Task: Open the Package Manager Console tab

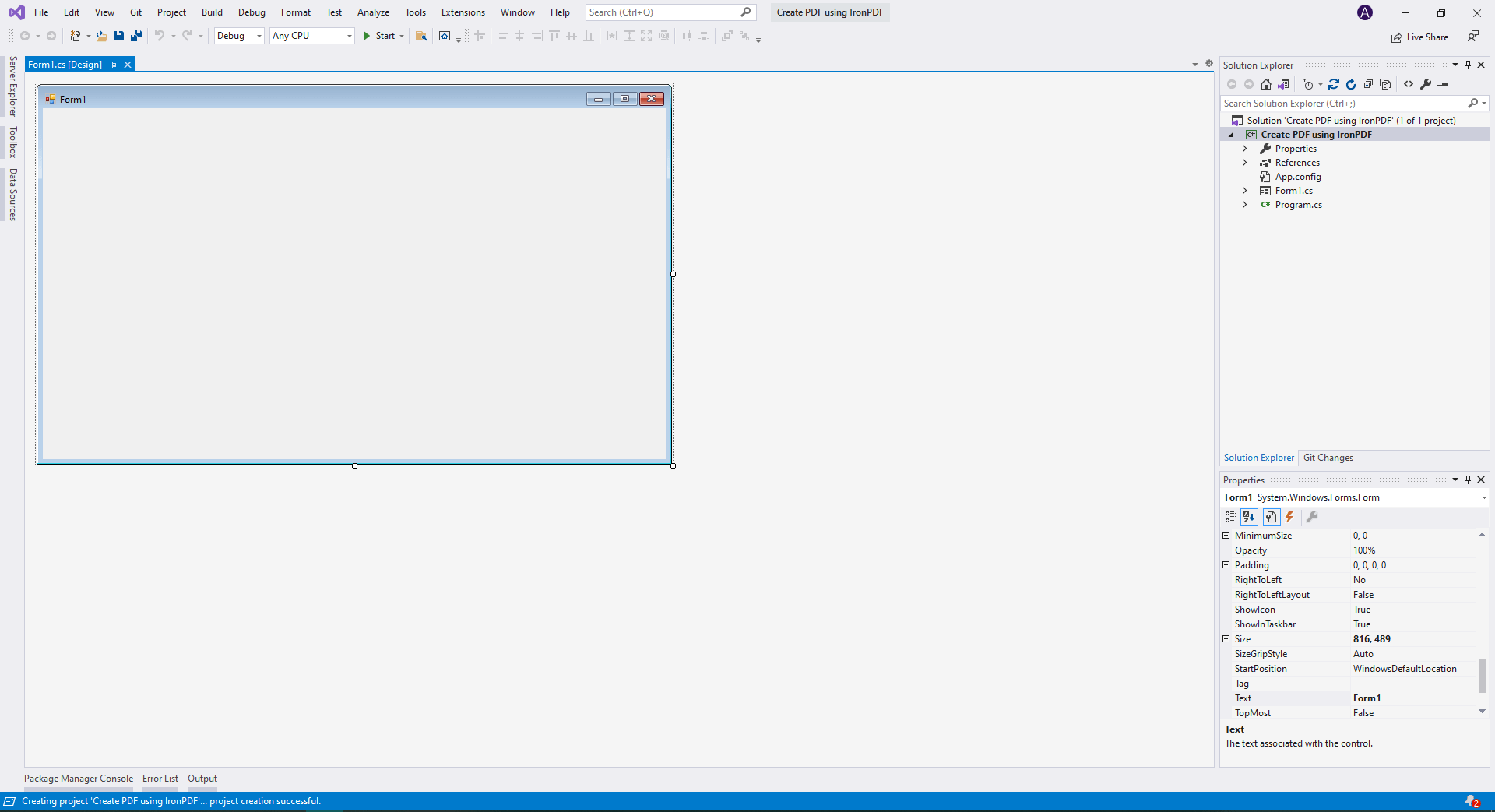Action: (79, 779)
